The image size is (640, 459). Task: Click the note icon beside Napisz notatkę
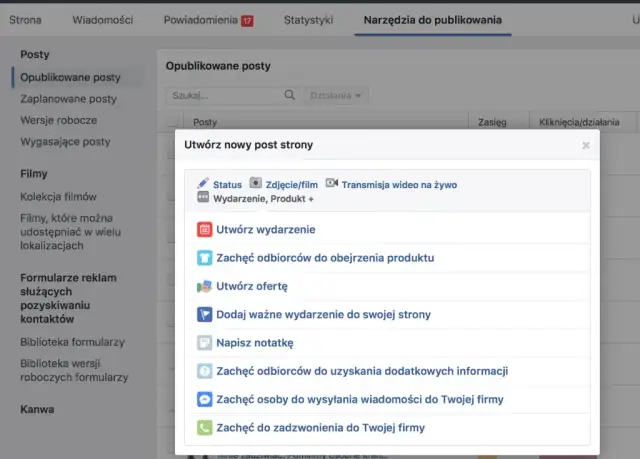point(204,343)
